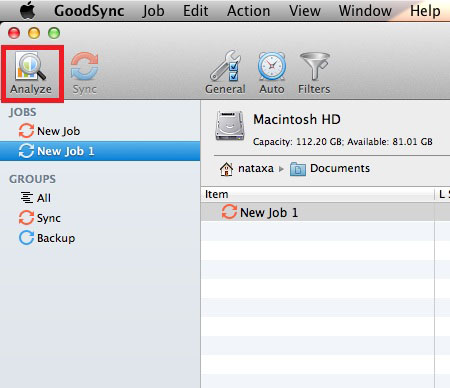The image size is (450, 388).
Task: Click the GROUPS section header
Action: (32, 179)
